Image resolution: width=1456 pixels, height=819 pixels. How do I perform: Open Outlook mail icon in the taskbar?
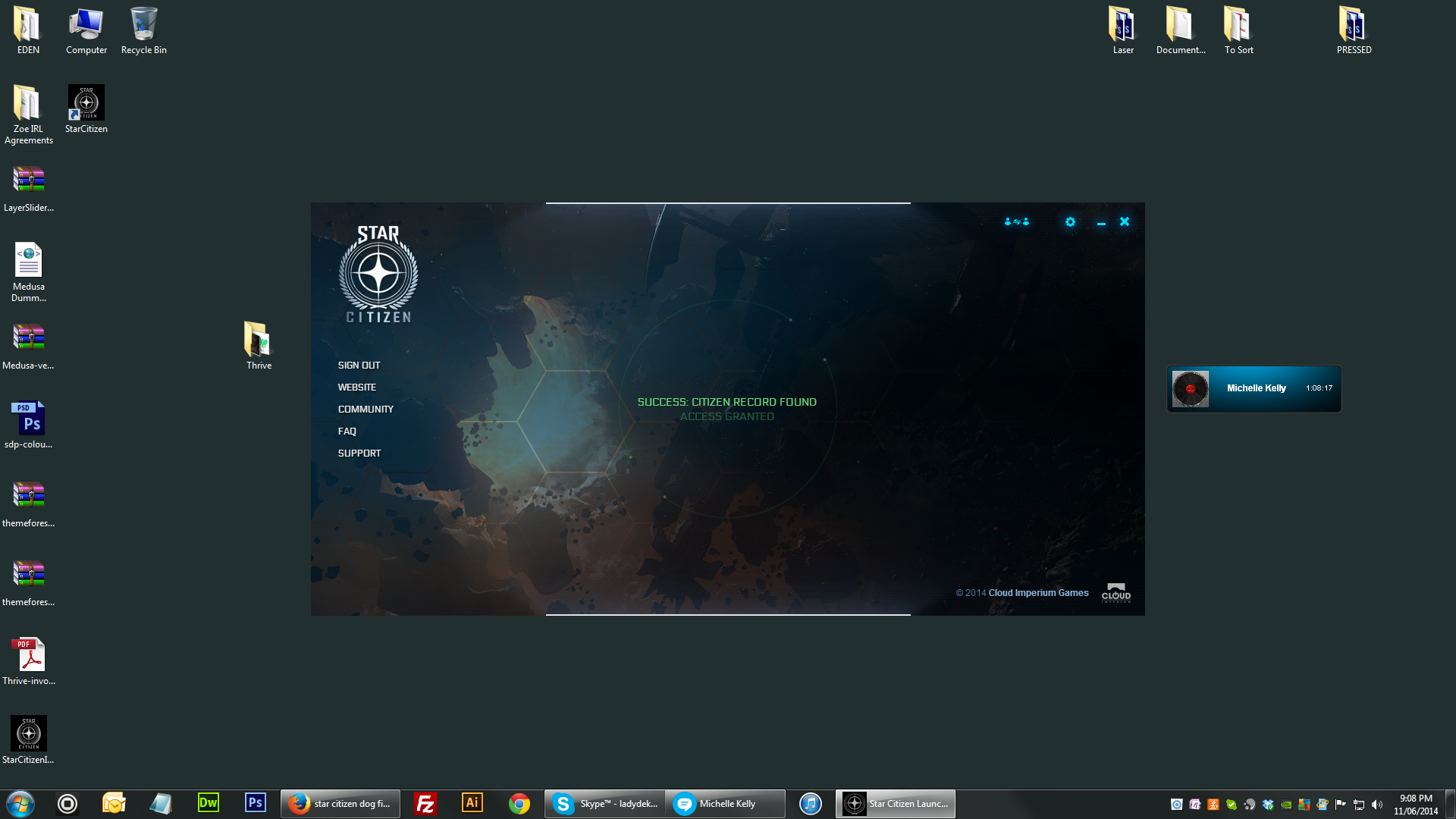pyautogui.click(x=114, y=804)
